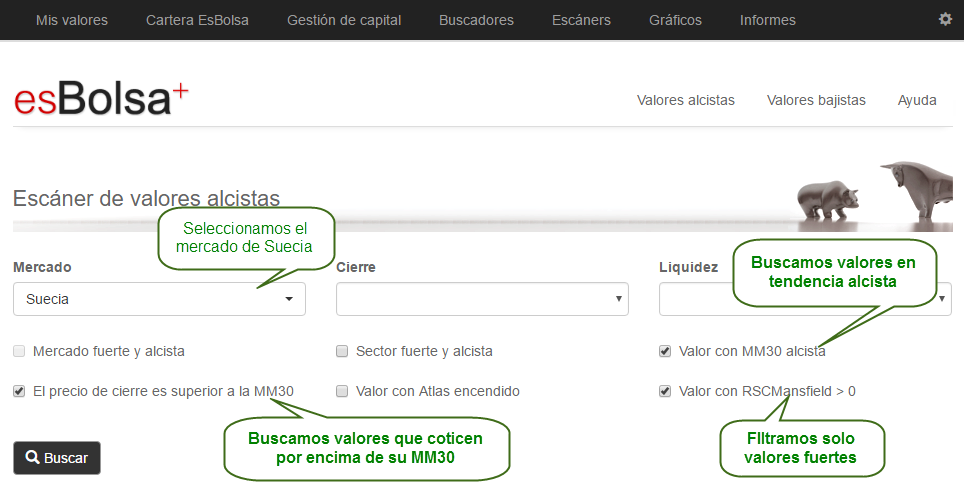Expand the Liquidez dropdown arrow

(x=942, y=299)
